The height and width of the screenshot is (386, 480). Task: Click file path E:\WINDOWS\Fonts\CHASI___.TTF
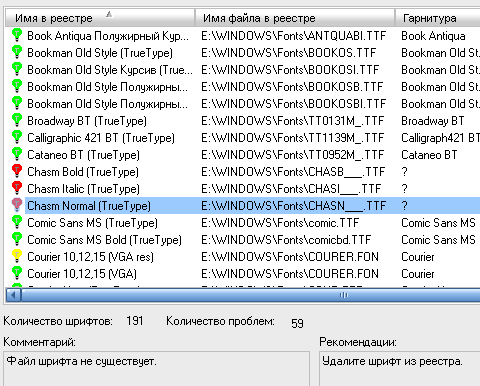291,189
